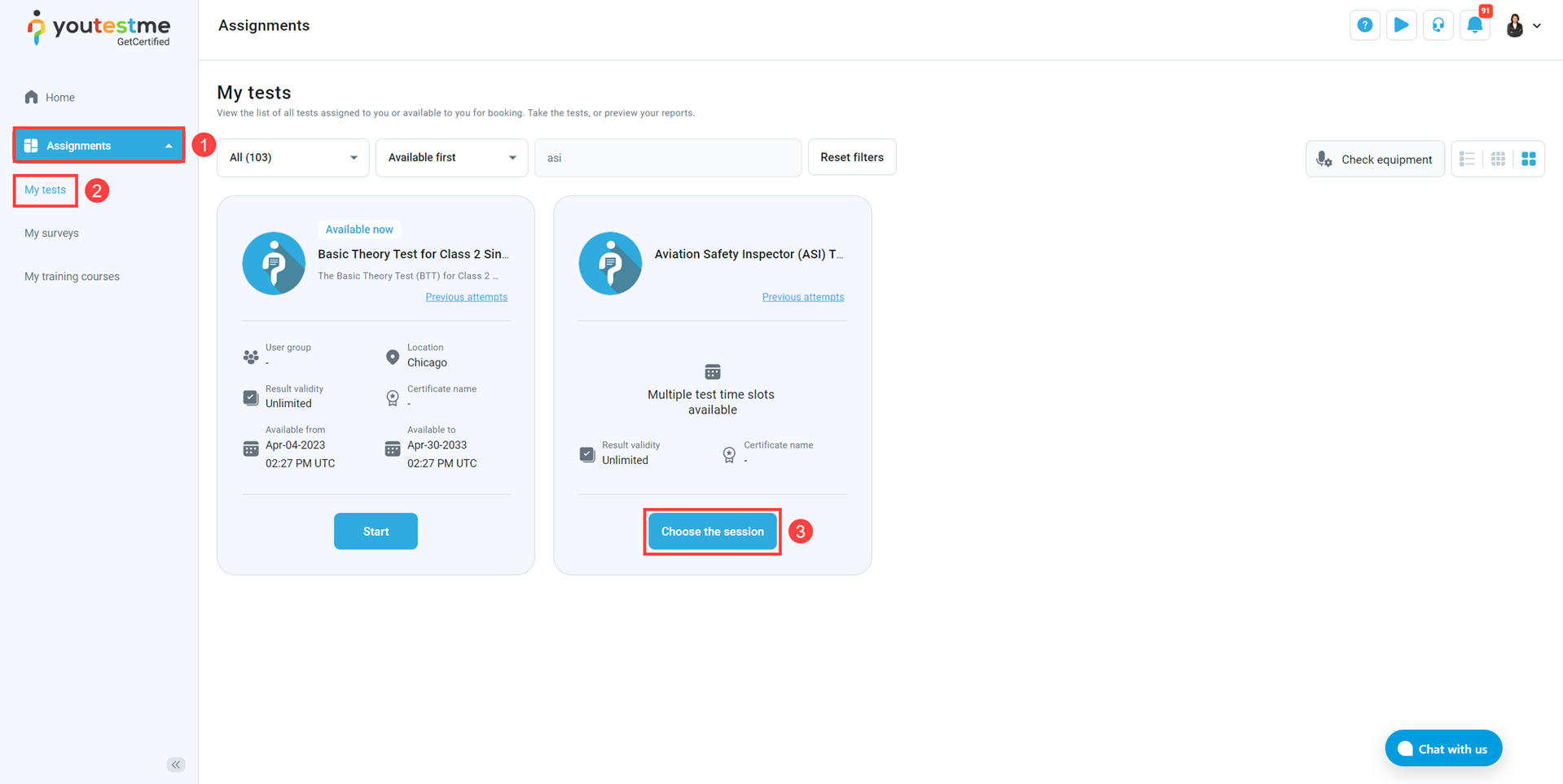Click Result validity icon on Basic Theory card
The height and width of the screenshot is (784, 1563).
click(251, 397)
